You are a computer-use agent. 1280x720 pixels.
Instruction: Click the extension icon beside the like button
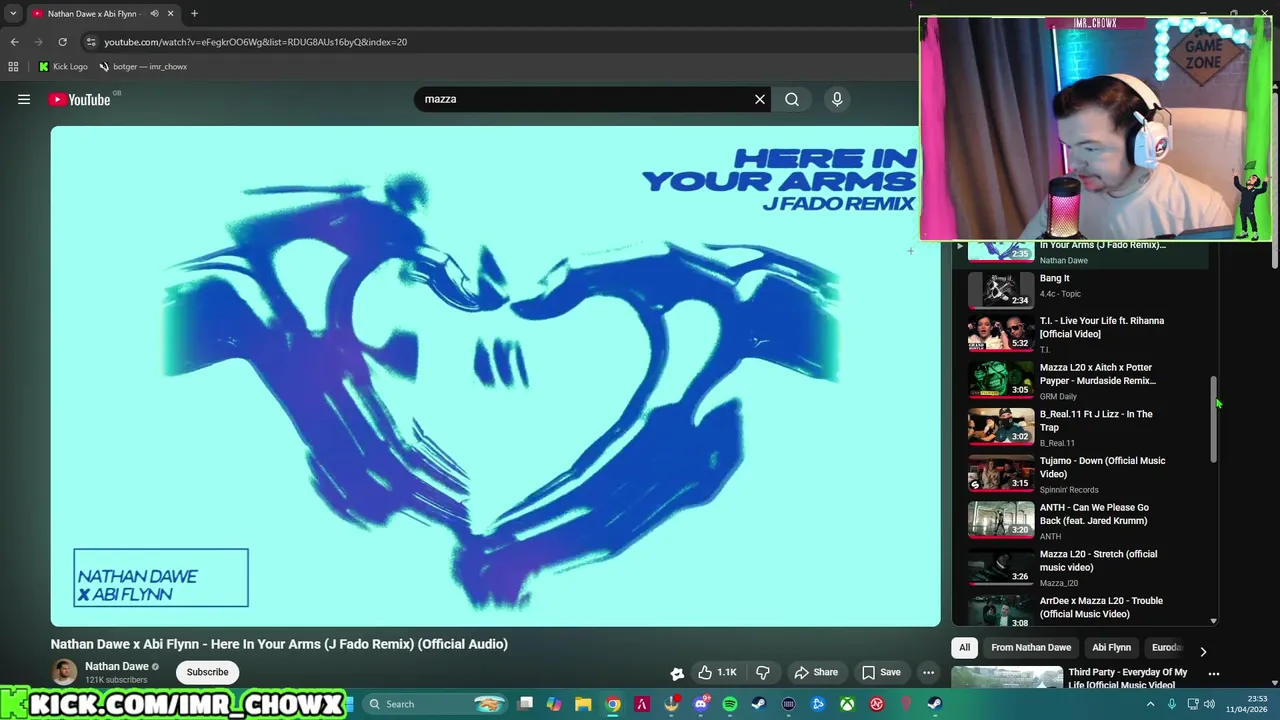pyautogui.click(x=677, y=673)
